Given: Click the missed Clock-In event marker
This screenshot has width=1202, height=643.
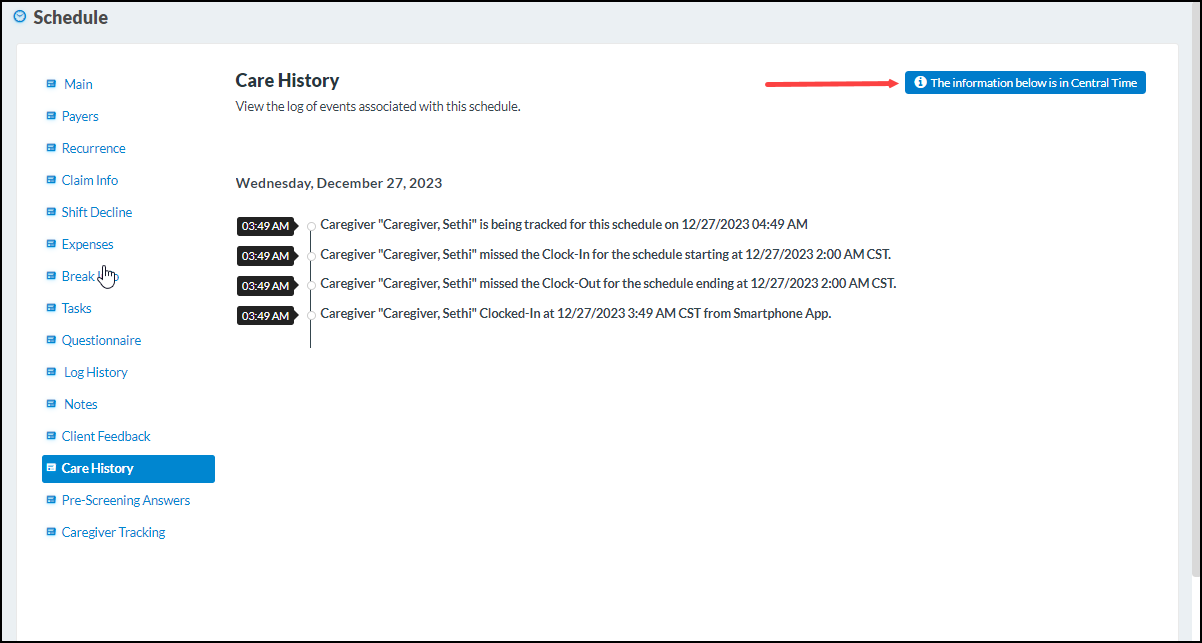Looking at the screenshot, I should coord(310,255).
